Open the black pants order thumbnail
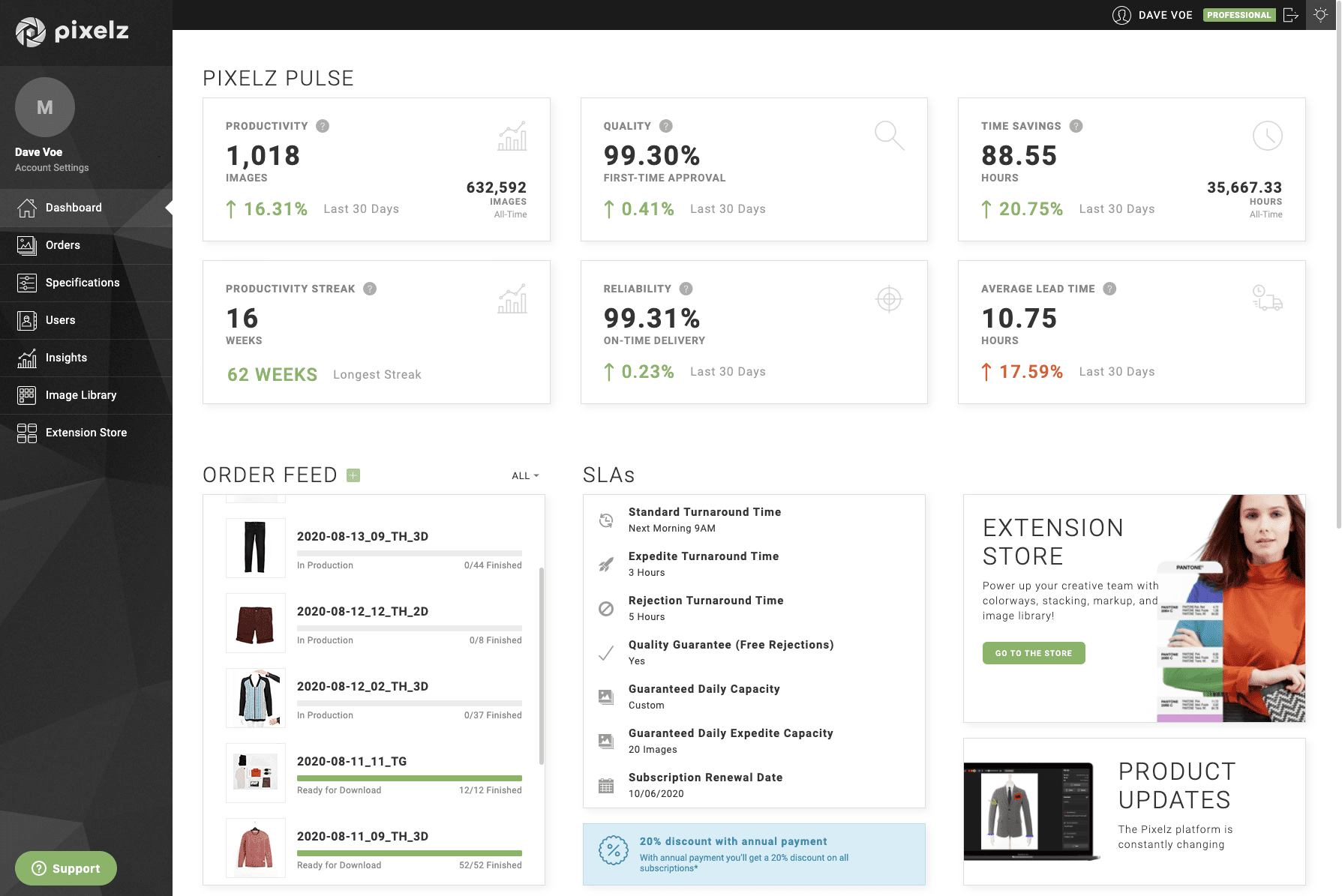1342x896 pixels. click(255, 548)
